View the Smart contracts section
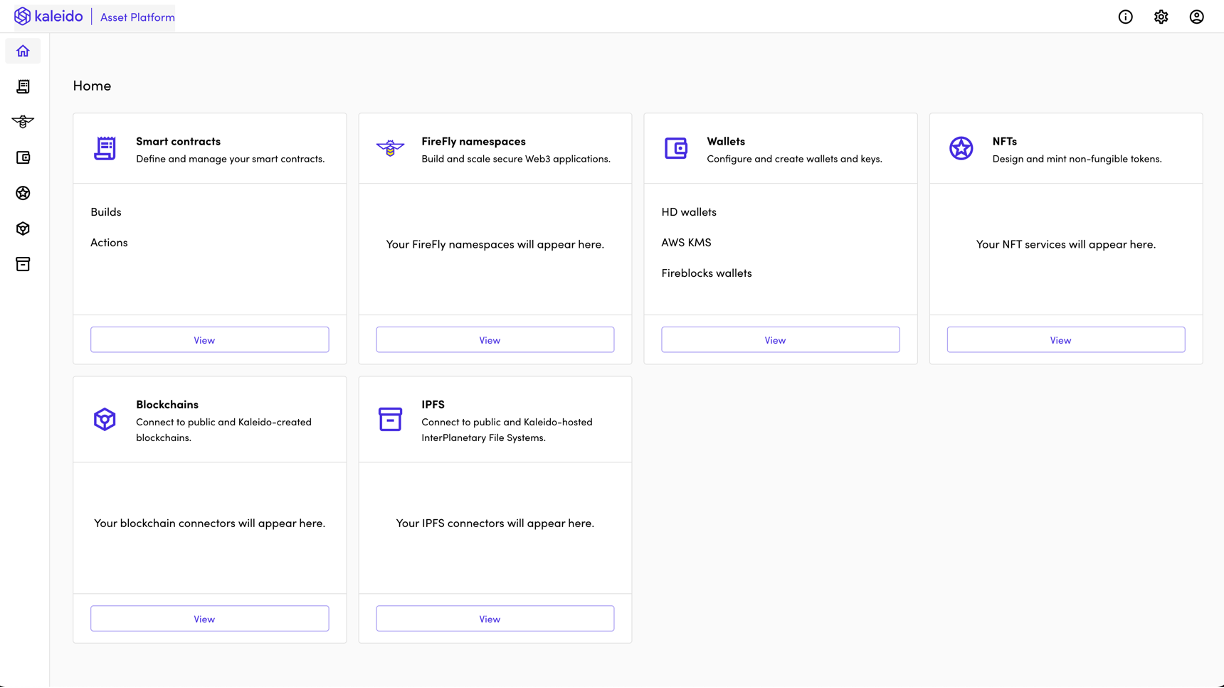The image size is (1224, 688). coord(209,339)
